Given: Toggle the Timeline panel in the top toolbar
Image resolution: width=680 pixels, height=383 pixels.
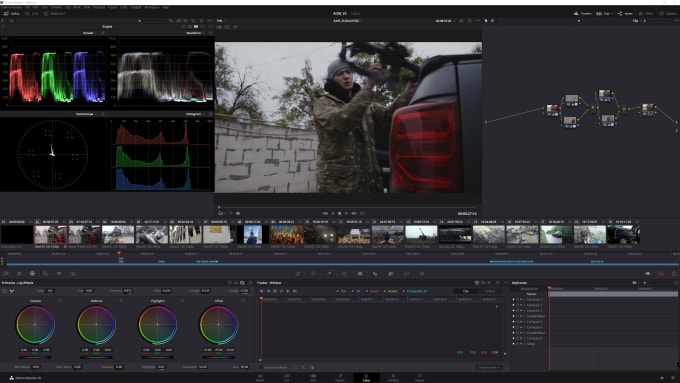Looking at the screenshot, I should 583,13.
